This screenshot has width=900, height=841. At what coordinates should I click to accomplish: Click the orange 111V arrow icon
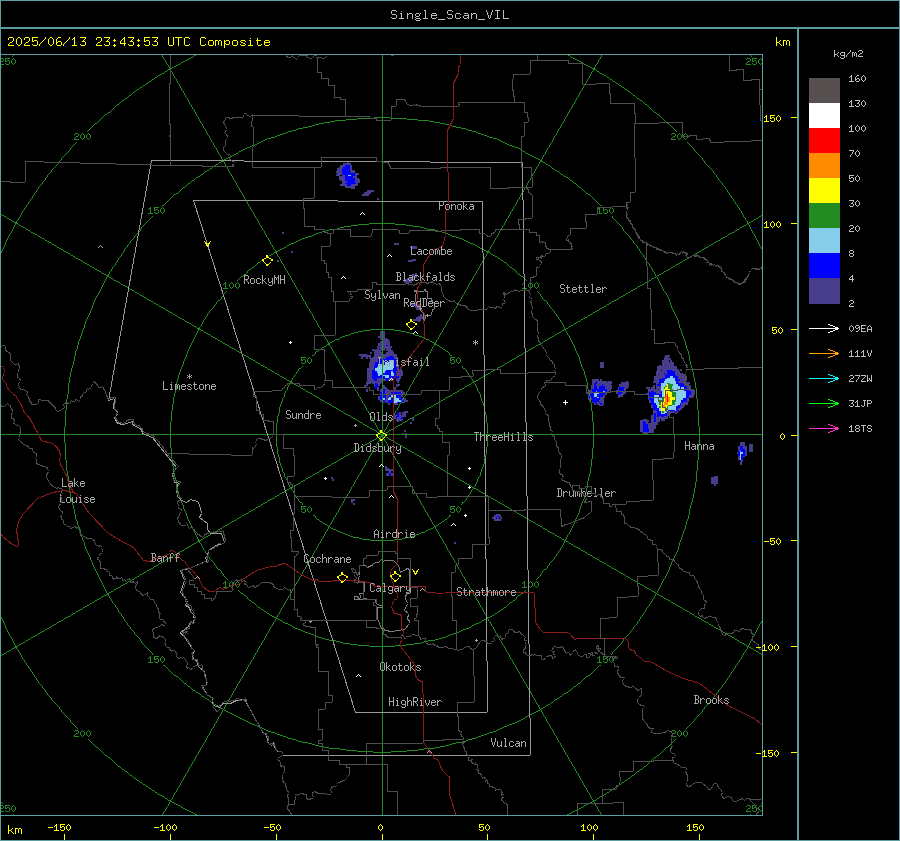tap(824, 354)
